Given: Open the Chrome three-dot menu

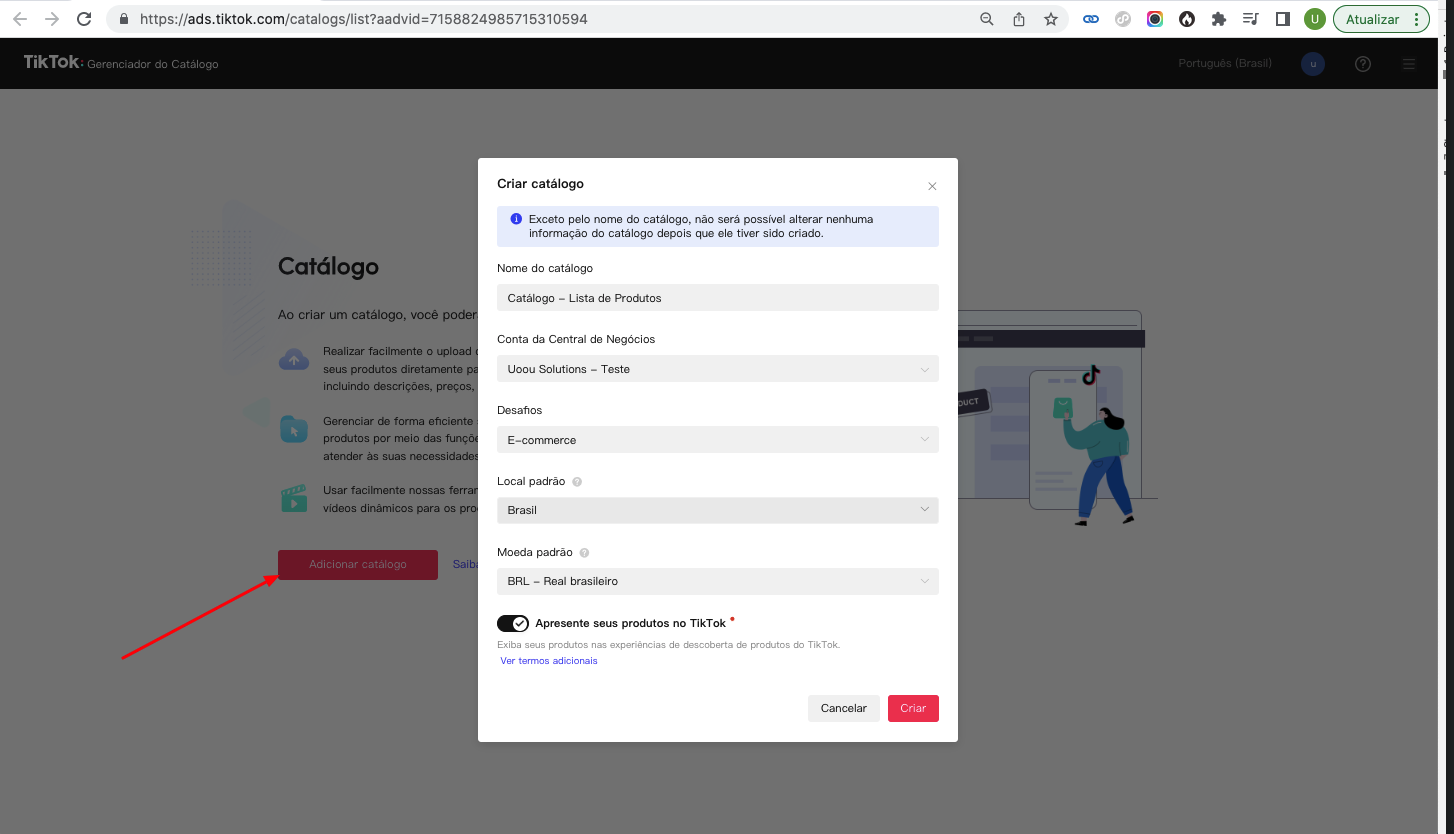Looking at the screenshot, I should [1417, 19].
